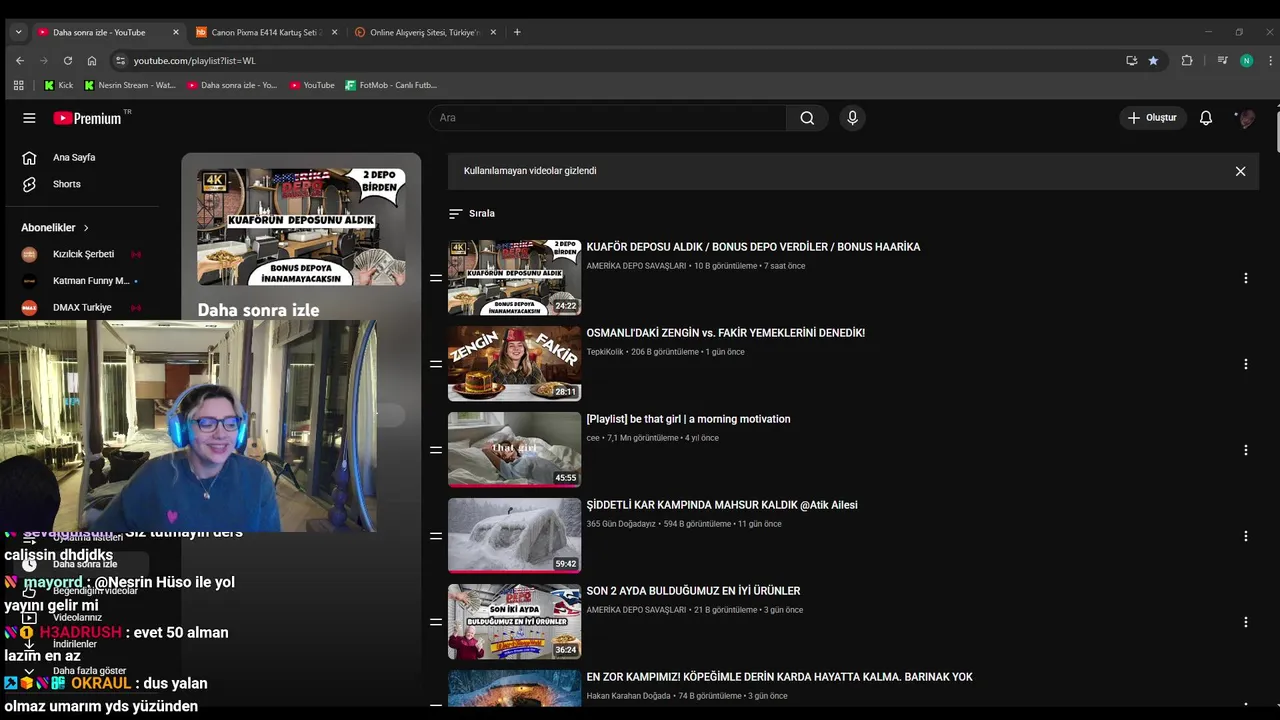
Task: Click the browser home button
Action: 92,60
